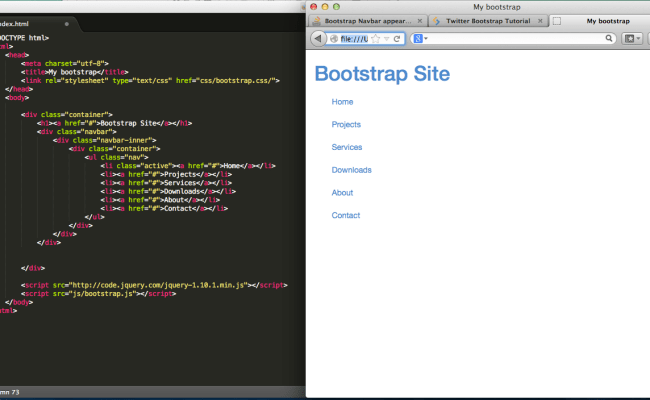Viewport: 650px width, 400px height.
Task: Close the Twitter Bootstrap Tutorial tab
Action: (x=540, y=21)
